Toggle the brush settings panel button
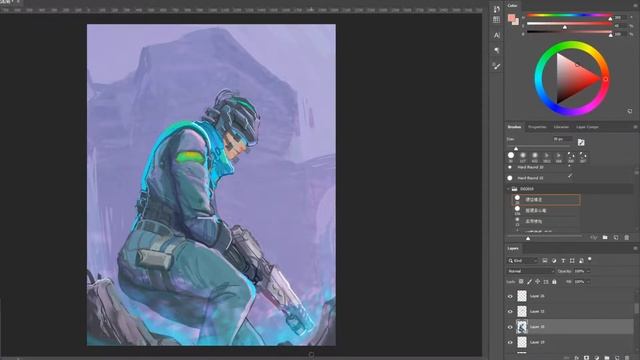This screenshot has width=640, height=360. [x=581, y=142]
